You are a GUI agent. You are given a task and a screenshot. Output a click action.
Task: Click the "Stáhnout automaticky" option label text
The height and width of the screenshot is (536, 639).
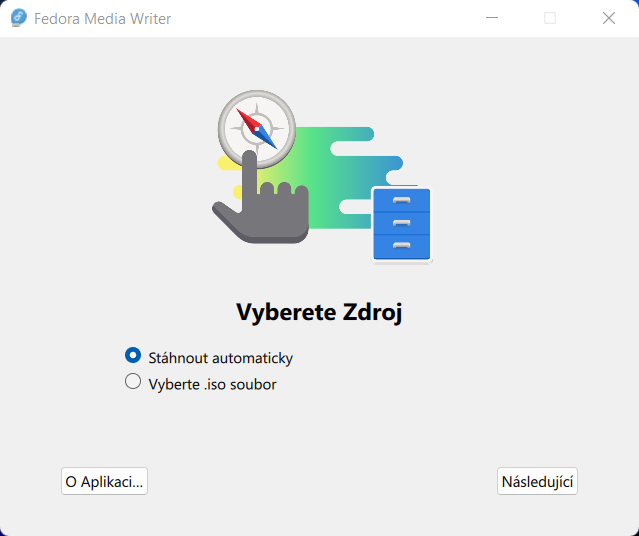220,357
